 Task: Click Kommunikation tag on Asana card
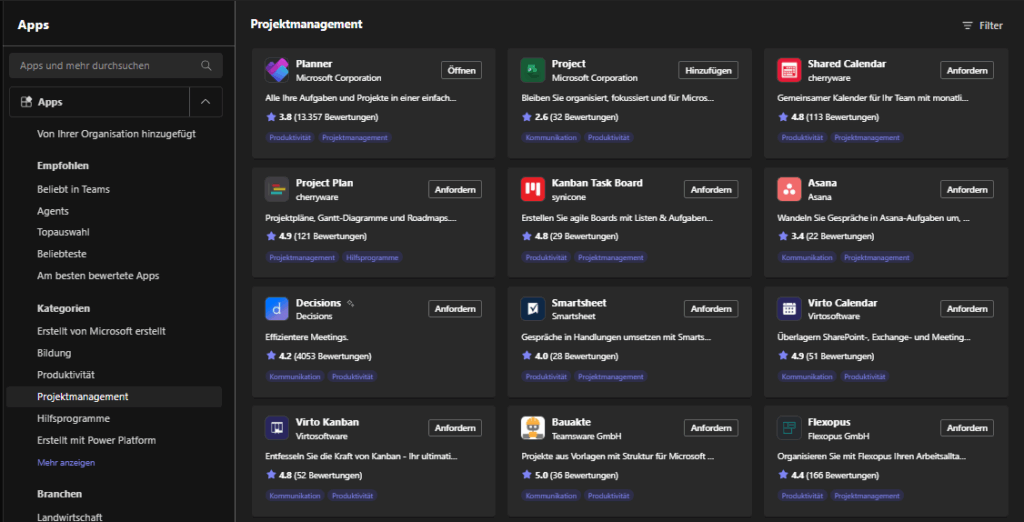[x=807, y=257]
